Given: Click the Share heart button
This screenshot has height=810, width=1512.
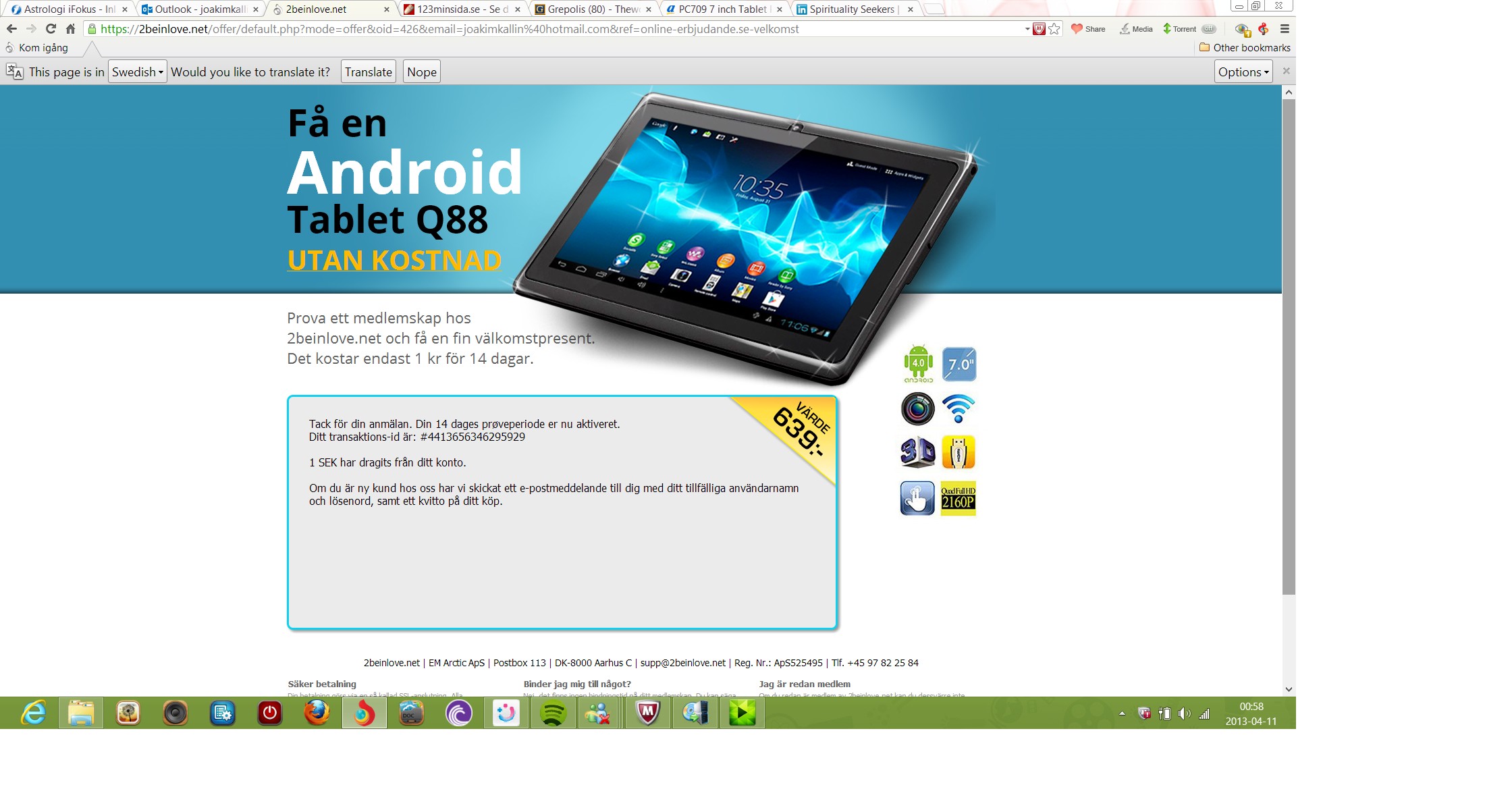Looking at the screenshot, I should [1088, 29].
